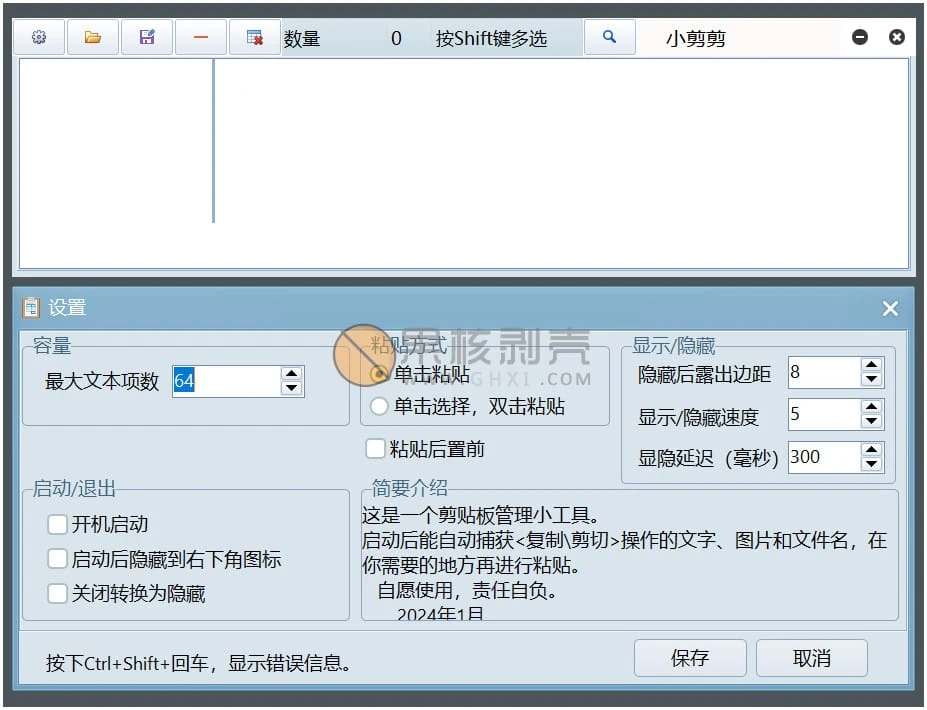
Task: Click the open folder toolbar icon
Action: tap(93, 37)
